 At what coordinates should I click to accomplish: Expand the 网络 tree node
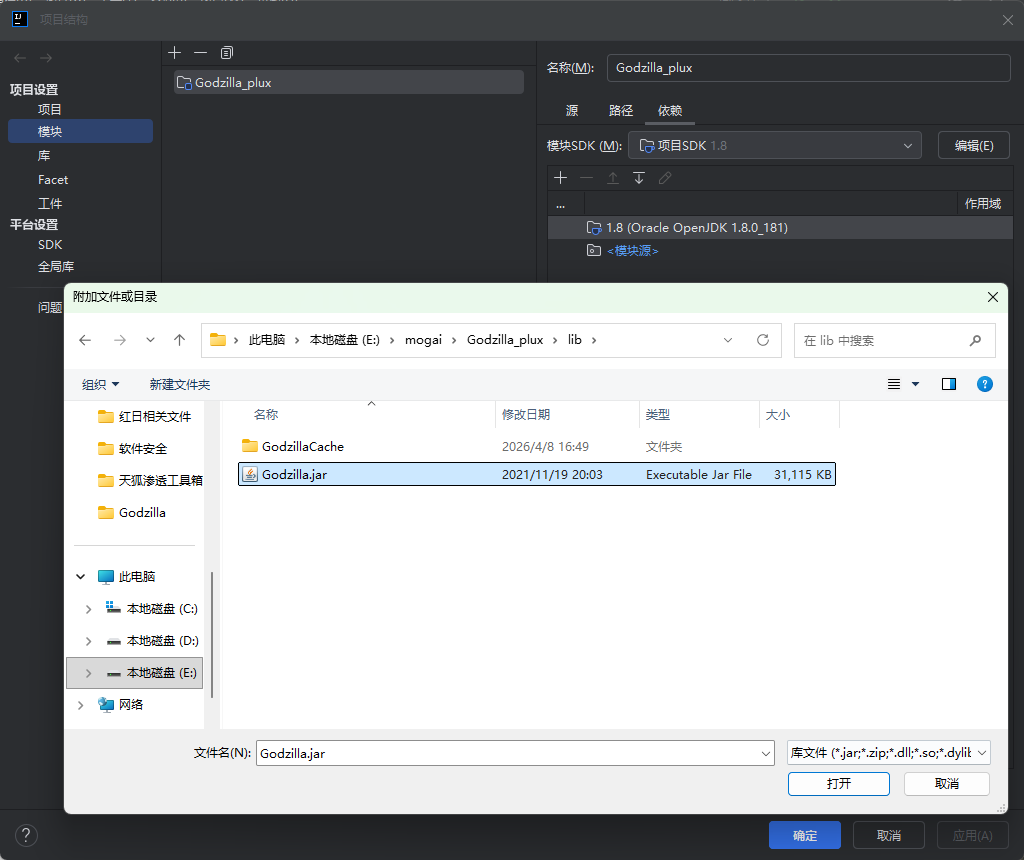point(80,705)
